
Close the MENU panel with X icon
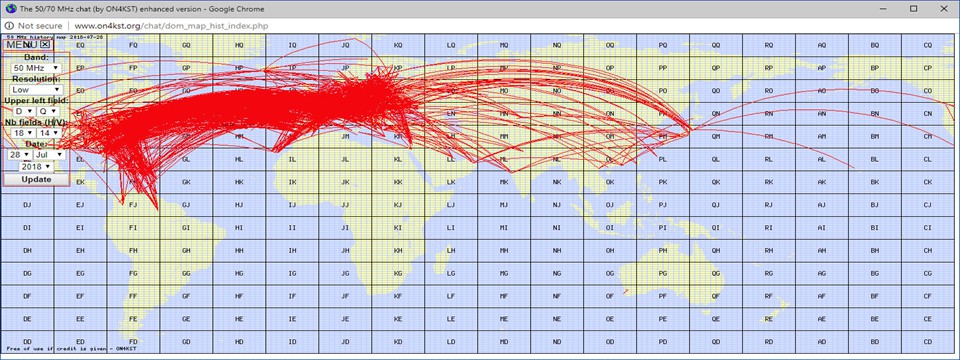click(45, 44)
